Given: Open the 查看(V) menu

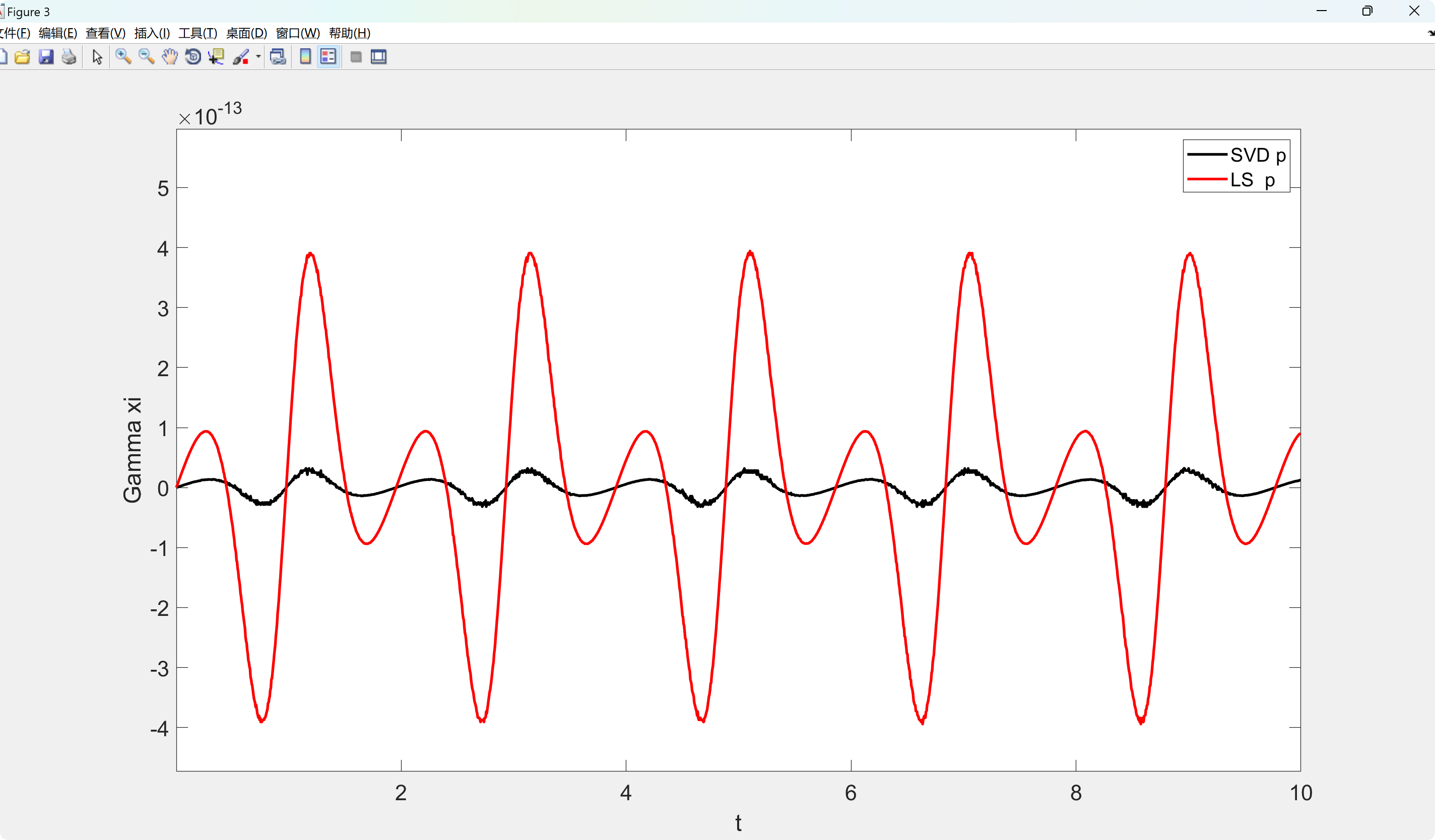Looking at the screenshot, I should pyautogui.click(x=105, y=33).
